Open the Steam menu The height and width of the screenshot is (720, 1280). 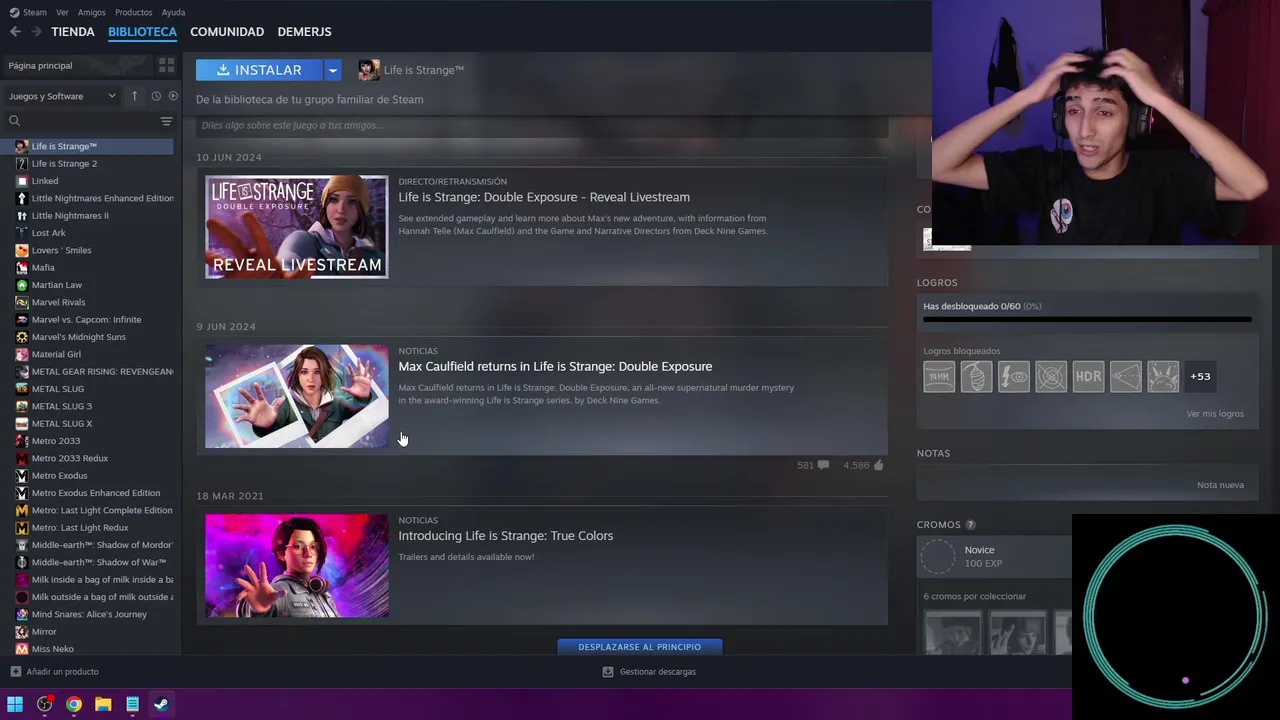[x=28, y=12]
